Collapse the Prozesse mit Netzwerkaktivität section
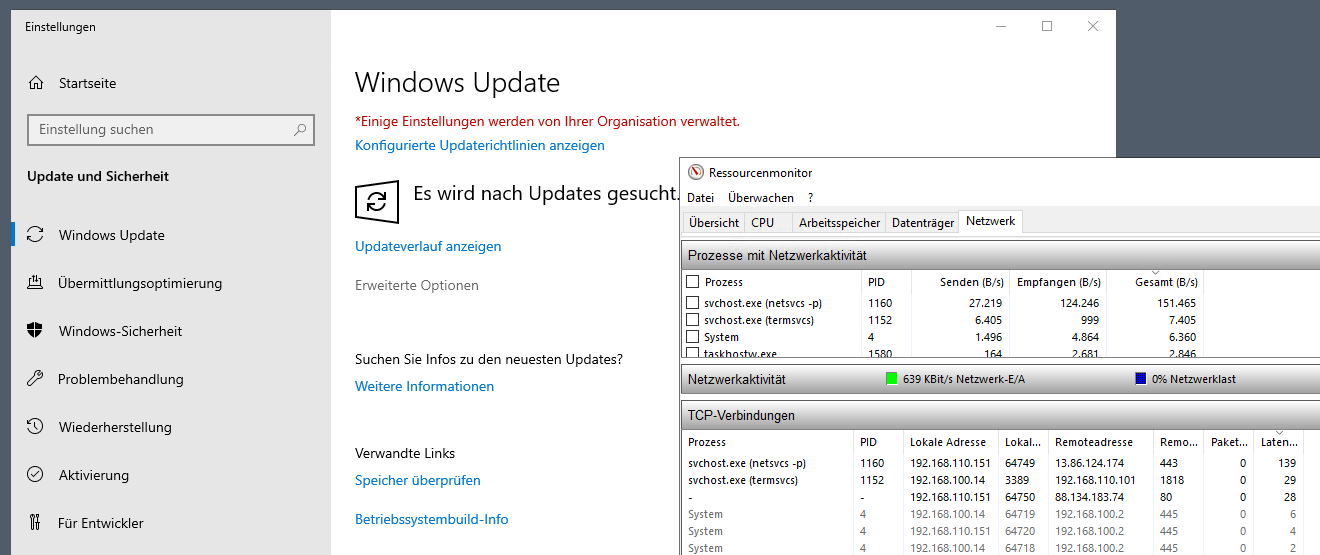Image resolution: width=1320 pixels, height=555 pixels. tap(1000, 256)
